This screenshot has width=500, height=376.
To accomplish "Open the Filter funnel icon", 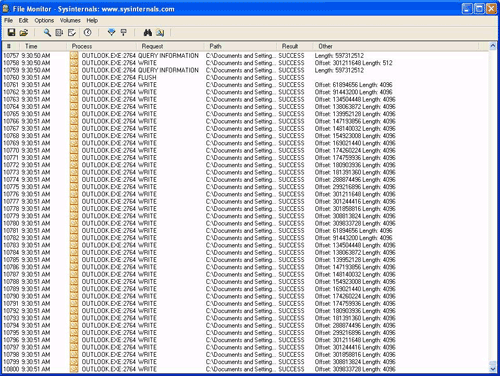I will [x=111, y=32].
